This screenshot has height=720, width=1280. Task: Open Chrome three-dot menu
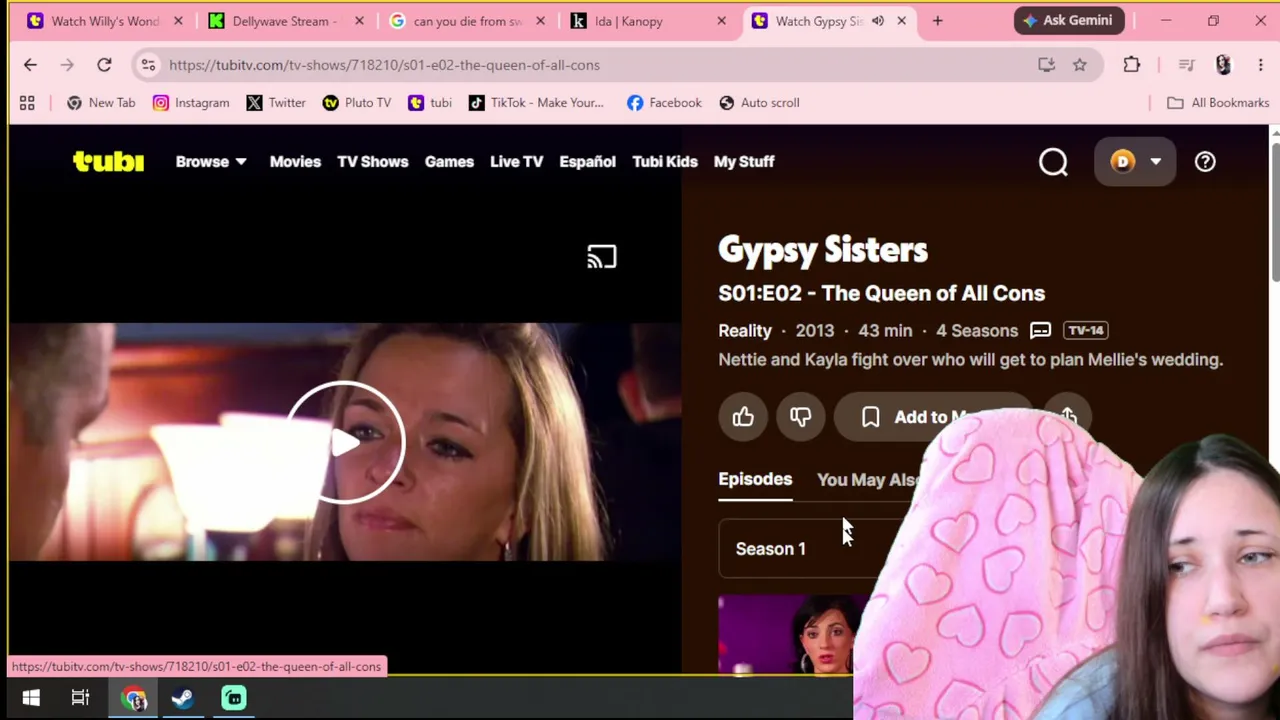1260,65
